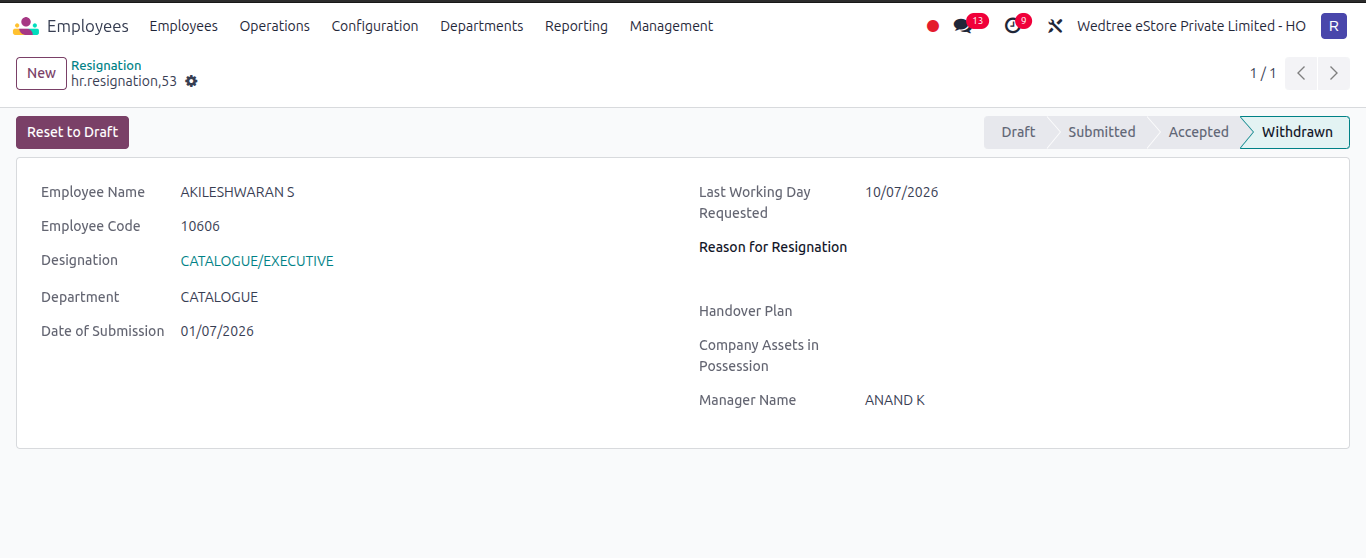Image resolution: width=1366 pixels, height=558 pixels.
Task: Select the Withdrawn status stage
Action: click(x=1296, y=132)
